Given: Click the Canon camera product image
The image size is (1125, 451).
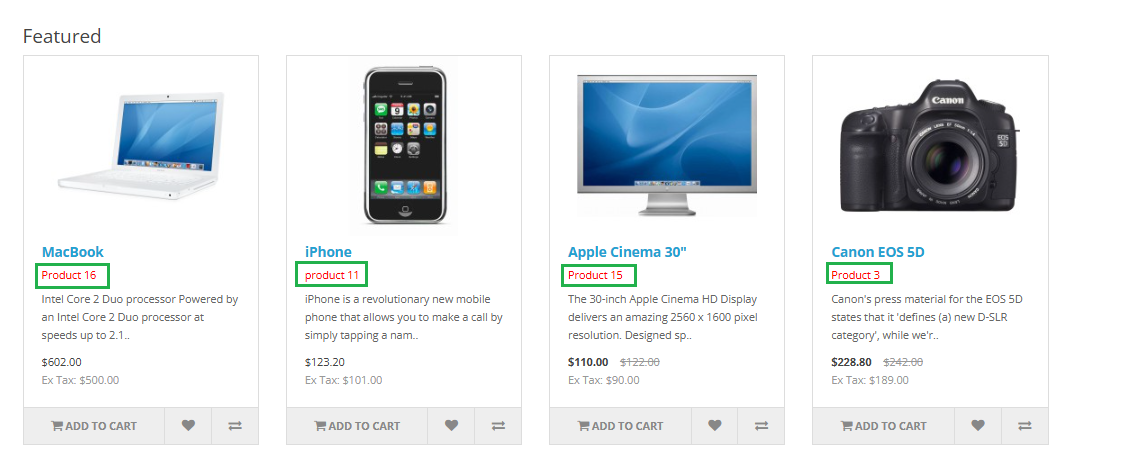Looking at the screenshot, I should coord(930,145).
